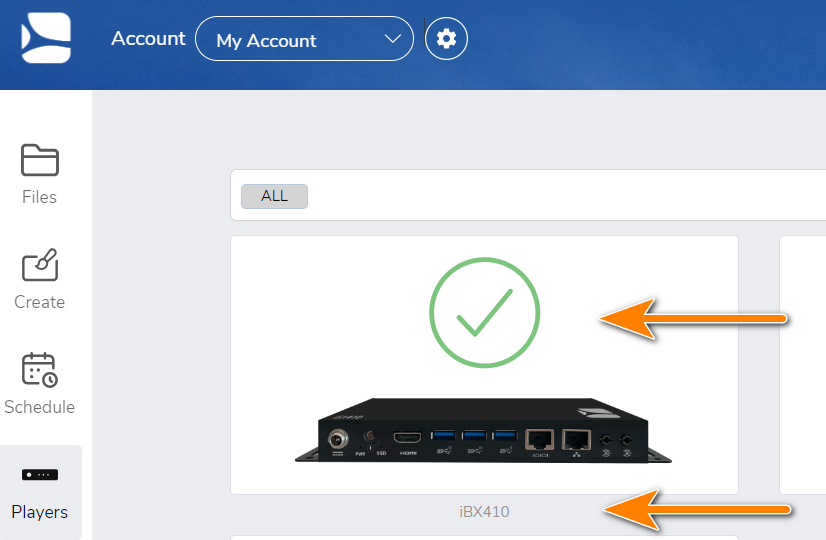
Task: Select the ALL filter tag
Action: pos(274,196)
